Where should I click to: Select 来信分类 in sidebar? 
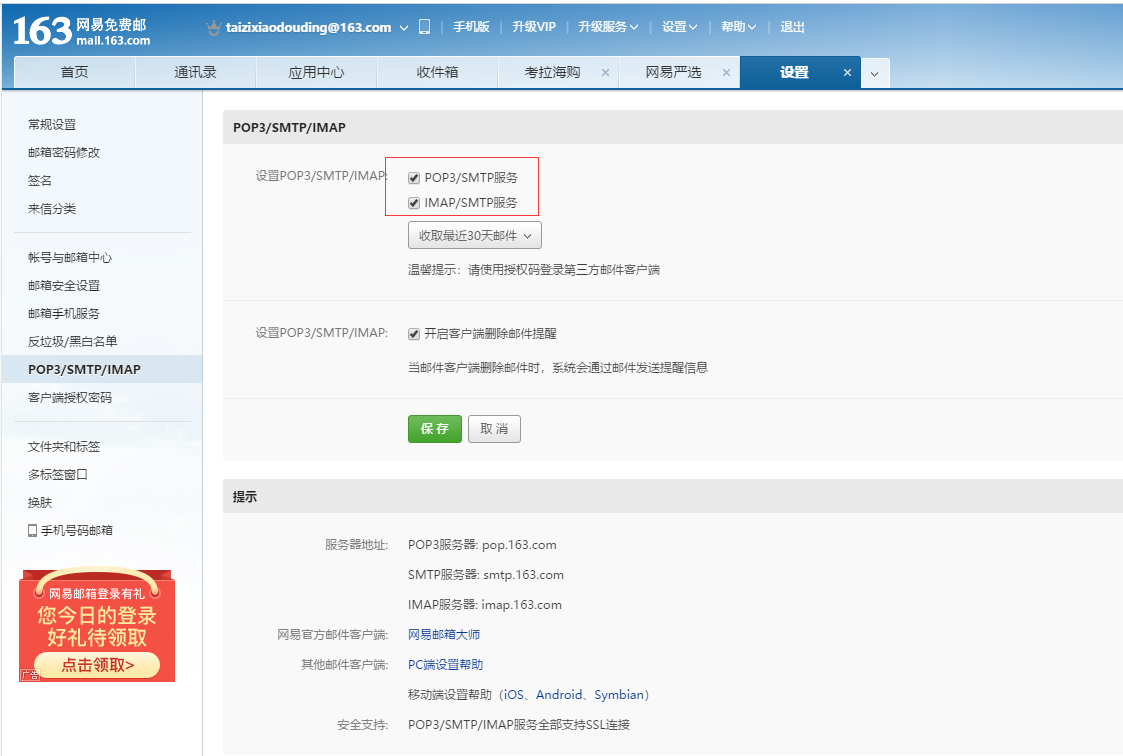[x=52, y=209]
